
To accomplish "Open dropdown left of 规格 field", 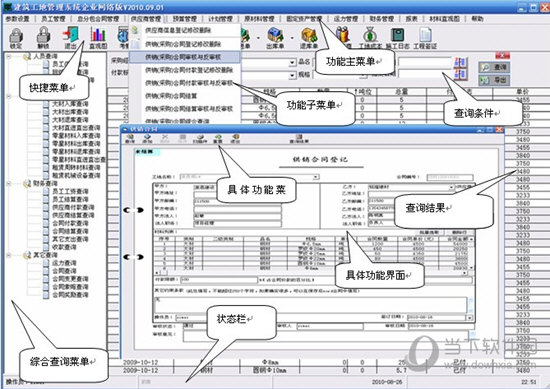I will 292,75.
